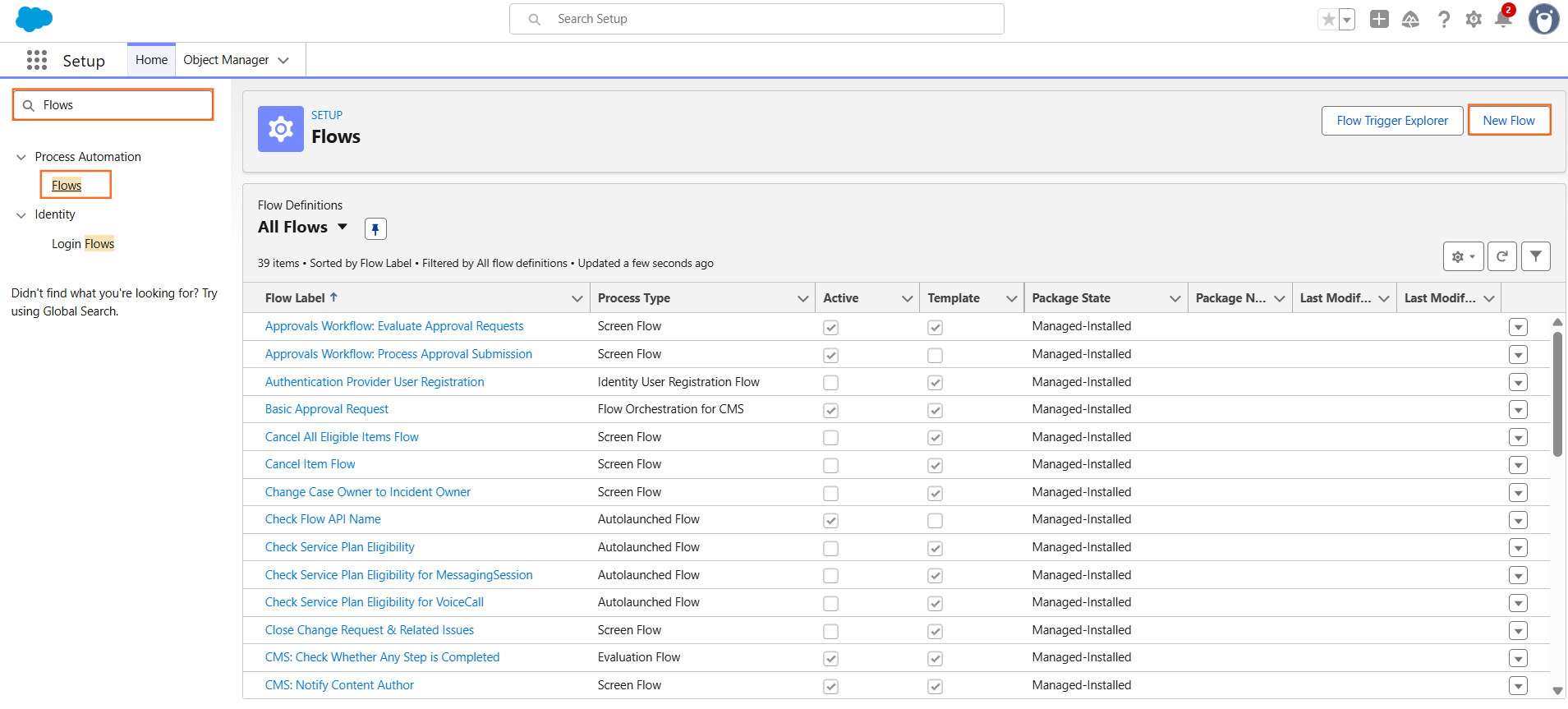Click the scrollbar down arrow
Screen dimensions: 1568x709
point(1557,691)
